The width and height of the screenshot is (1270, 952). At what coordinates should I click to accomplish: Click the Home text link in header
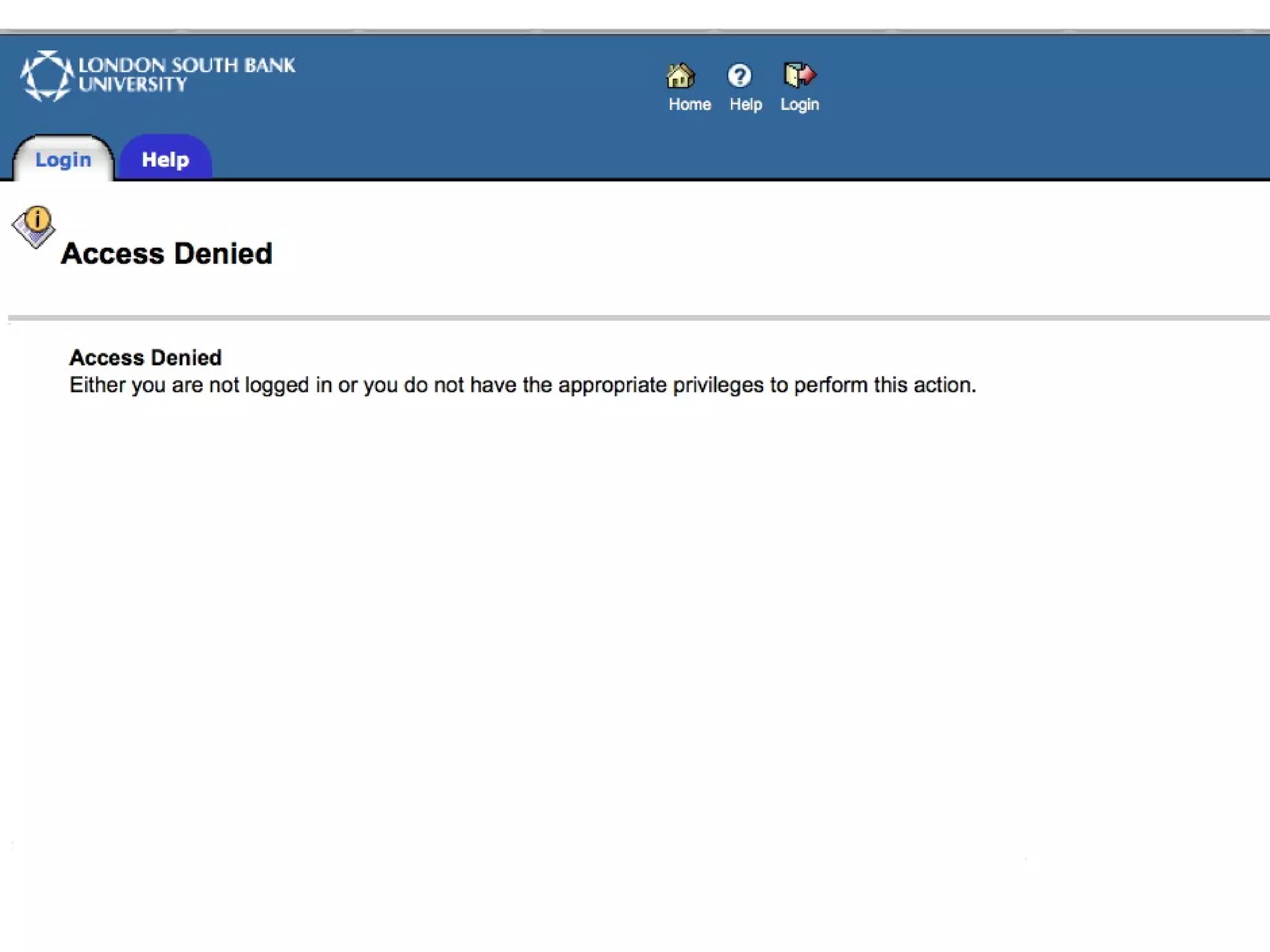tap(689, 104)
